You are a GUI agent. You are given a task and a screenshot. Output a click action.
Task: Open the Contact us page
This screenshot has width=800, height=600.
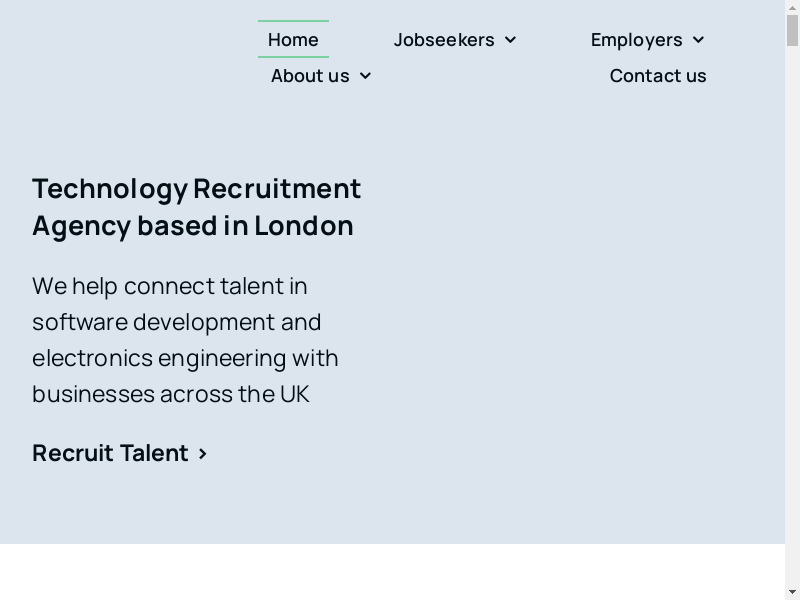(x=658, y=76)
